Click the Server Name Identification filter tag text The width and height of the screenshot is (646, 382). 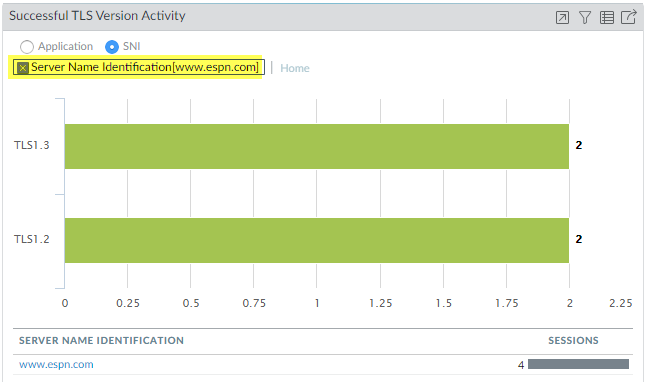[145, 67]
